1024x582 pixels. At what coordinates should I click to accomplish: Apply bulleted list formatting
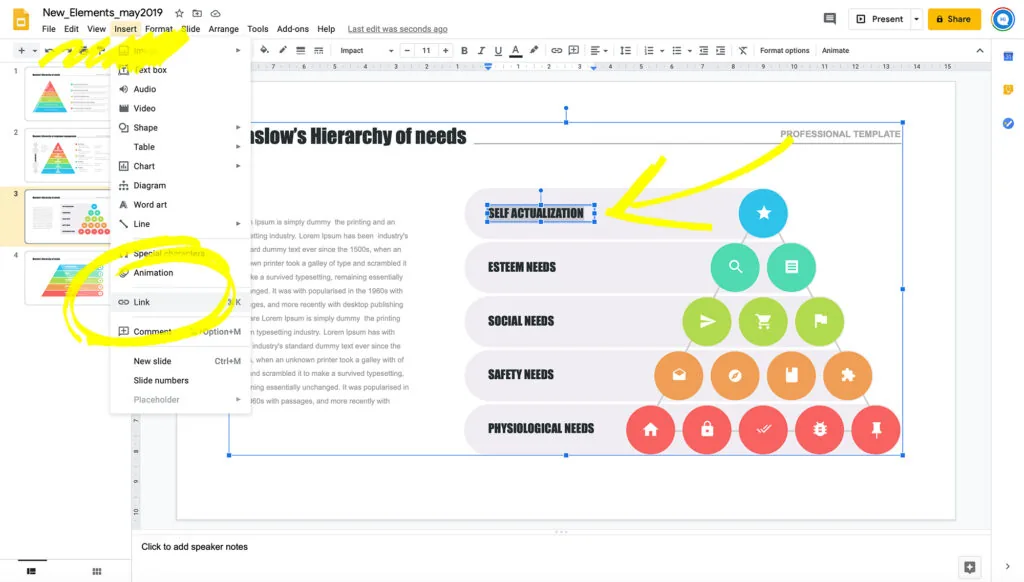click(677, 50)
